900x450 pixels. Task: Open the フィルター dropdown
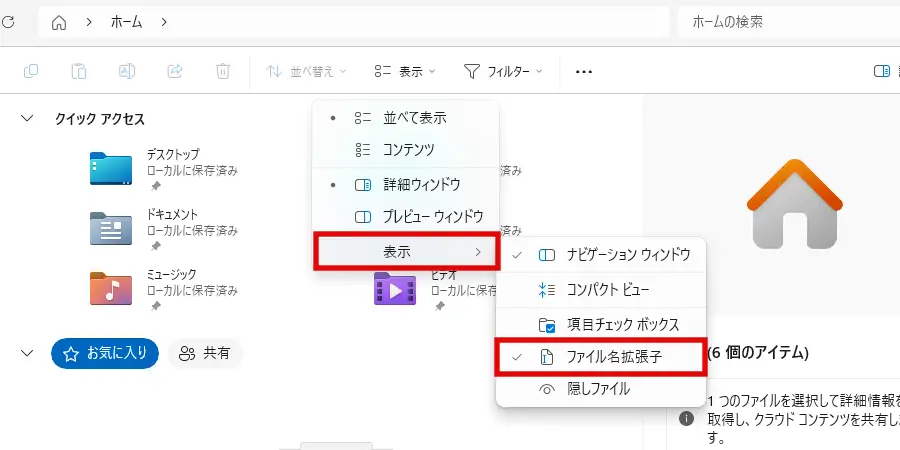(503, 72)
